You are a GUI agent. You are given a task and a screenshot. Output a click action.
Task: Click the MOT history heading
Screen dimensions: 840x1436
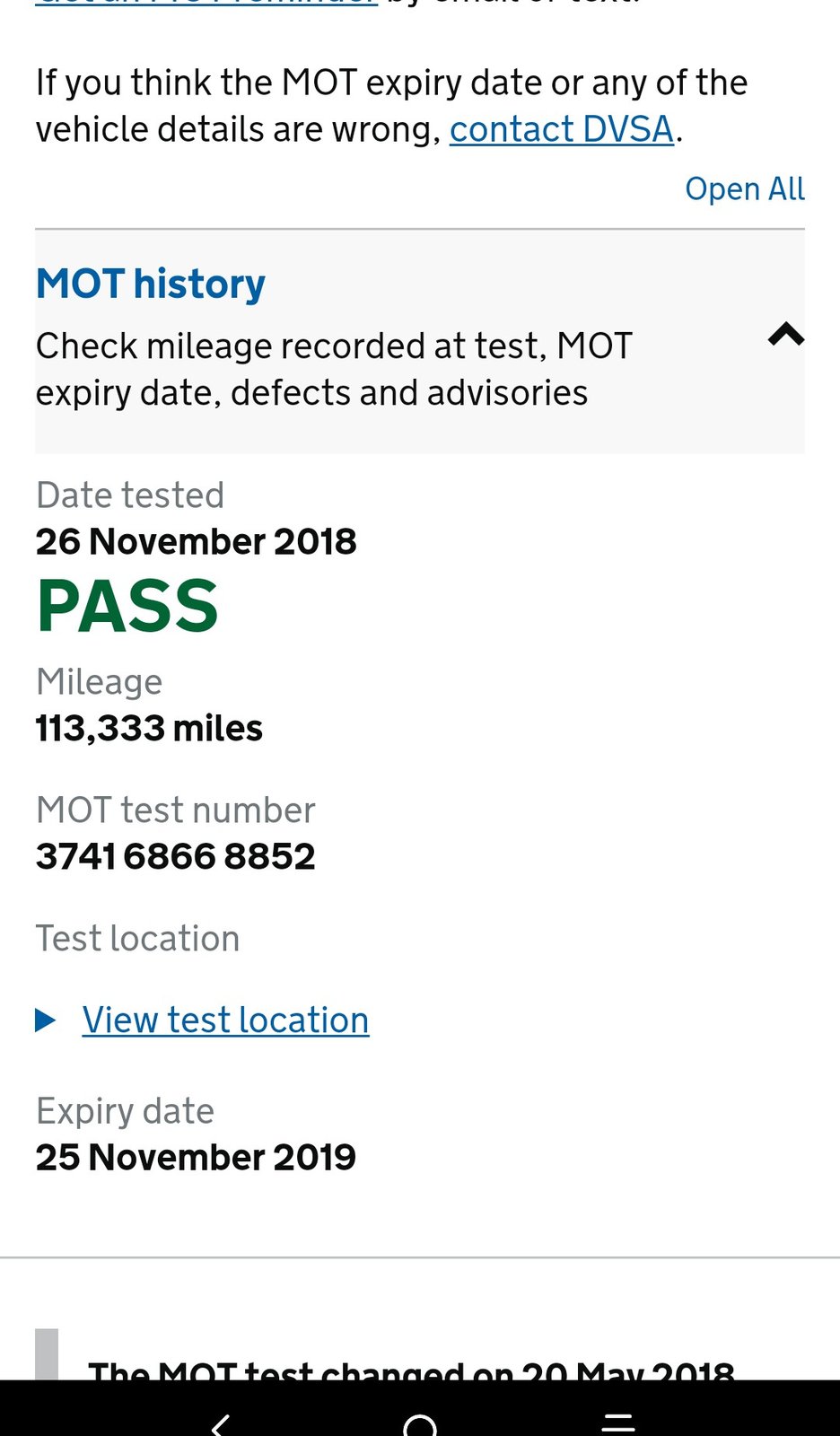pyautogui.click(x=151, y=284)
